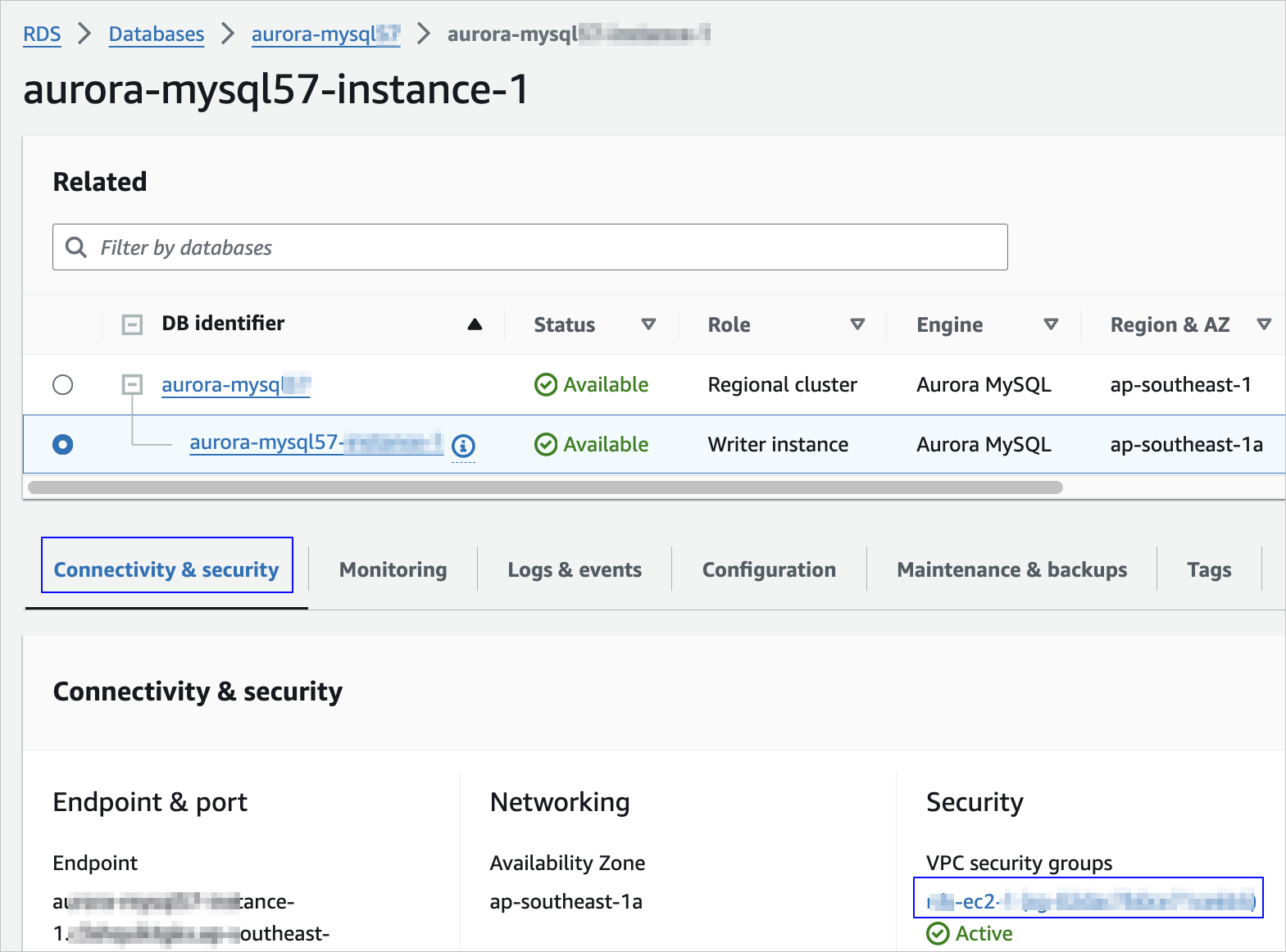Open the Role column sort dropdown
1286x952 pixels.
tap(857, 324)
